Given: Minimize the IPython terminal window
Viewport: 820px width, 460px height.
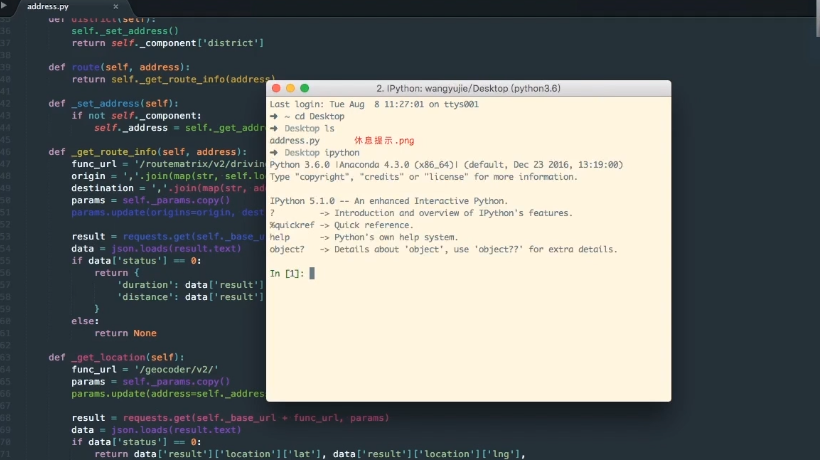Looking at the screenshot, I should pyautogui.click(x=290, y=88).
